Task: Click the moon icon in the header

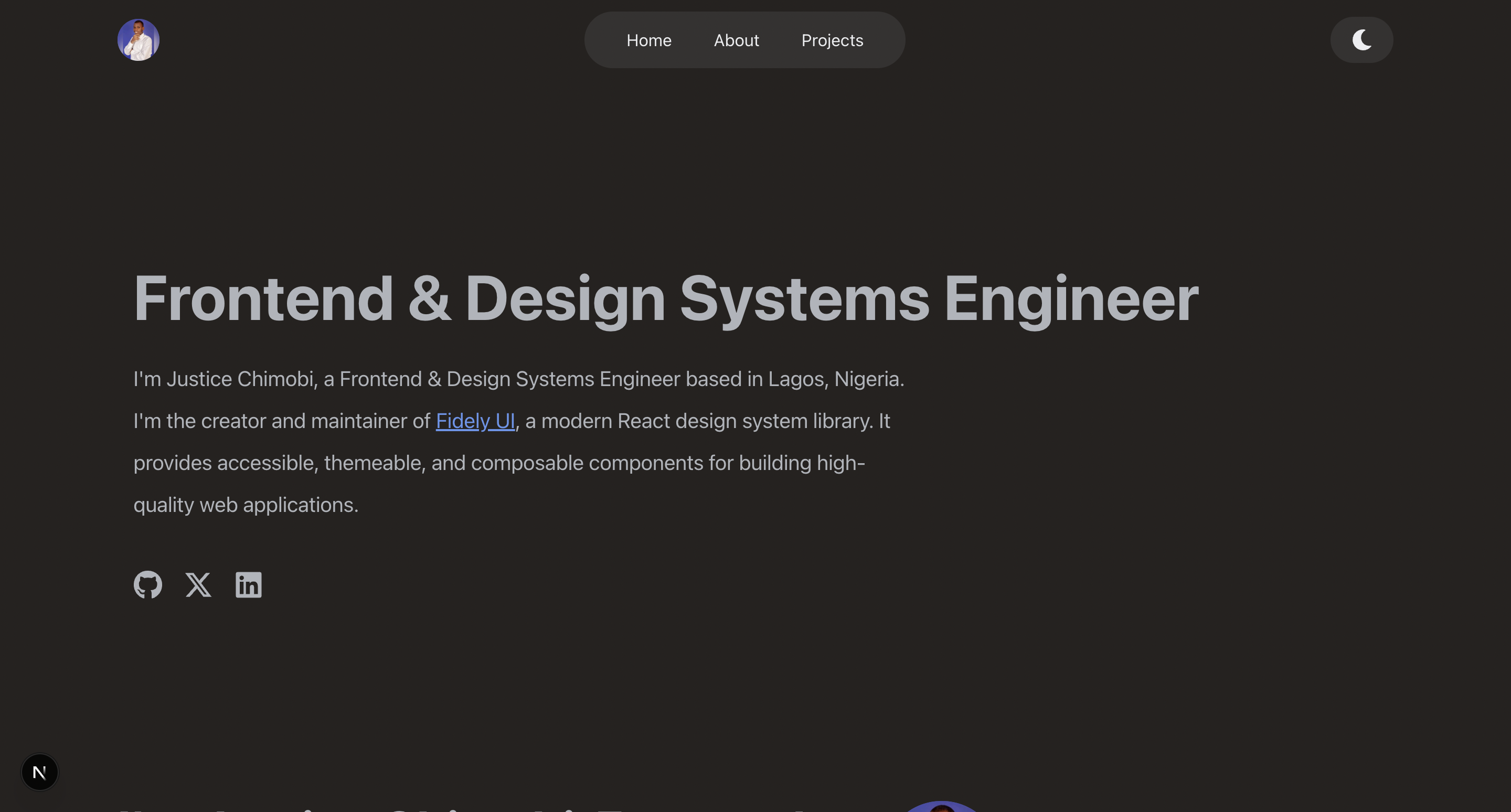Action: point(1362,40)
